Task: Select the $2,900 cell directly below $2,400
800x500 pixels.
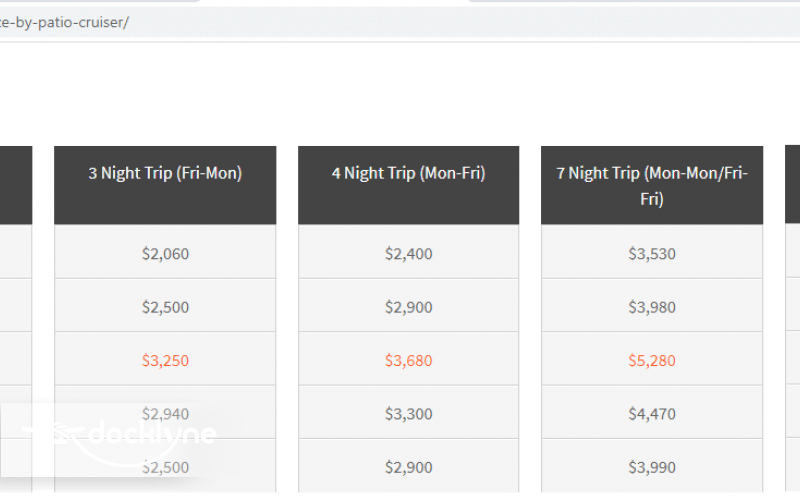Action: click(408, 307)
